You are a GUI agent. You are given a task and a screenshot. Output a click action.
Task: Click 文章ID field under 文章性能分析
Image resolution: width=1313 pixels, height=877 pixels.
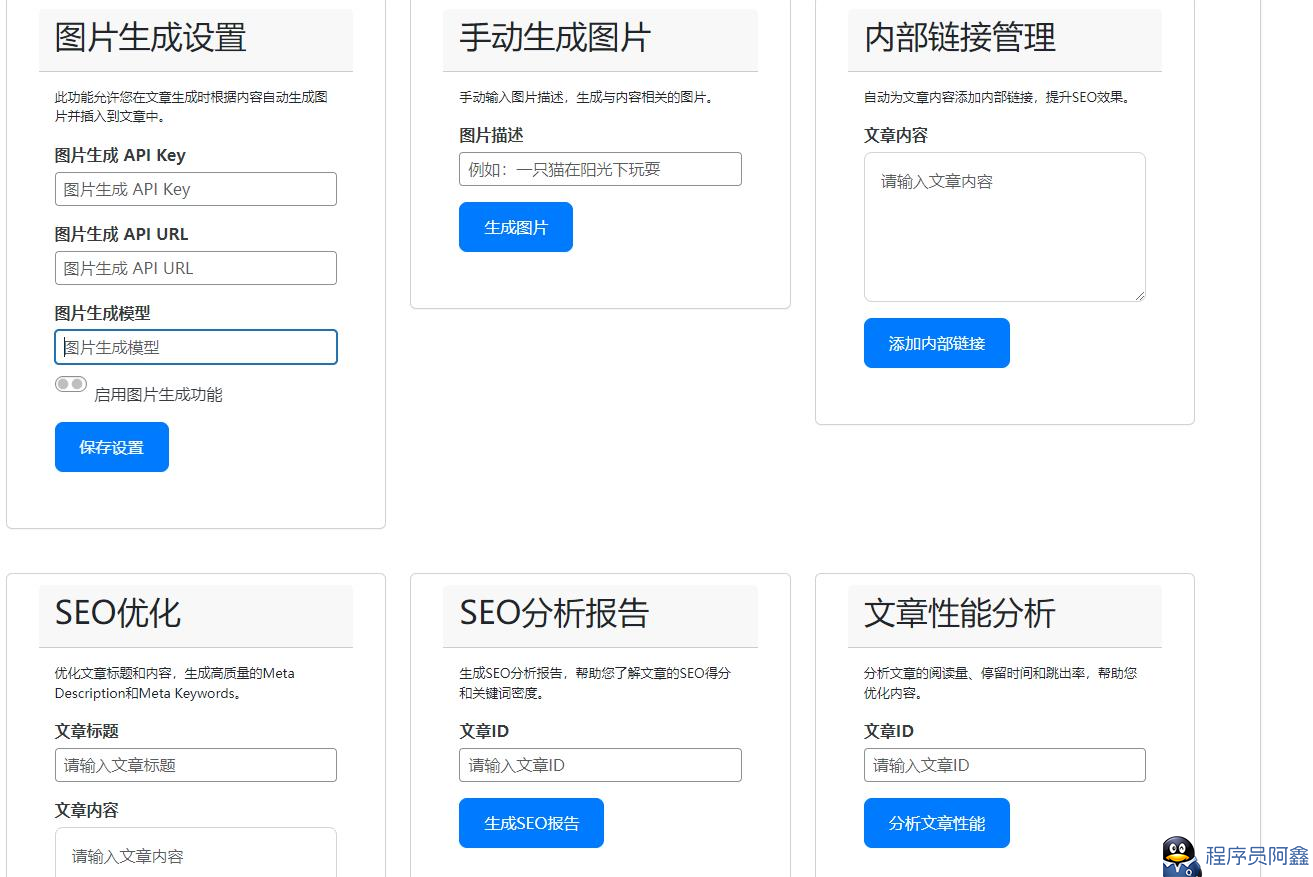(1005, 765)
